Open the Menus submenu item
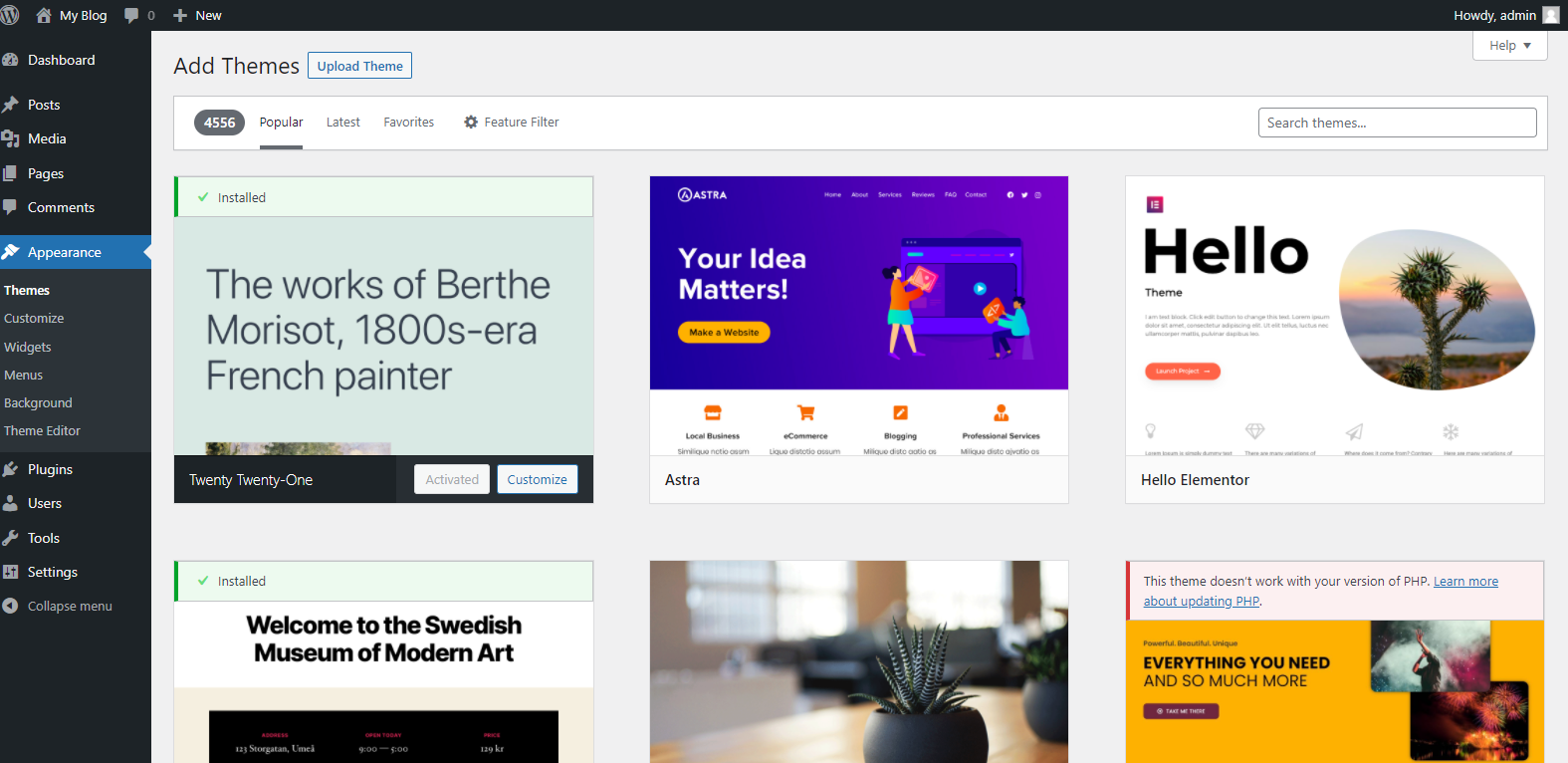Screen dimensions: 1568x763 point(24,375)
